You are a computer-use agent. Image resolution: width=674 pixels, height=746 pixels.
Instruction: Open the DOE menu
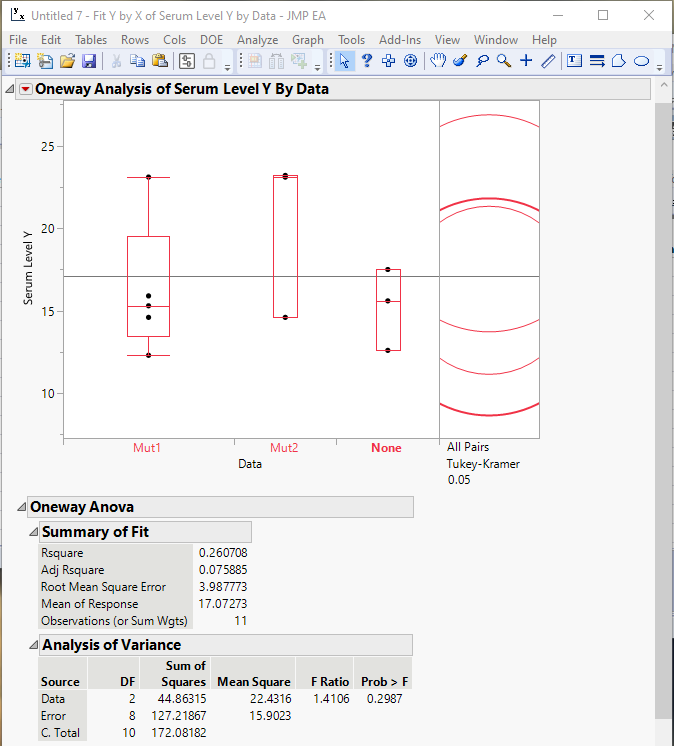pyautogui.click(x=212, y=40)
